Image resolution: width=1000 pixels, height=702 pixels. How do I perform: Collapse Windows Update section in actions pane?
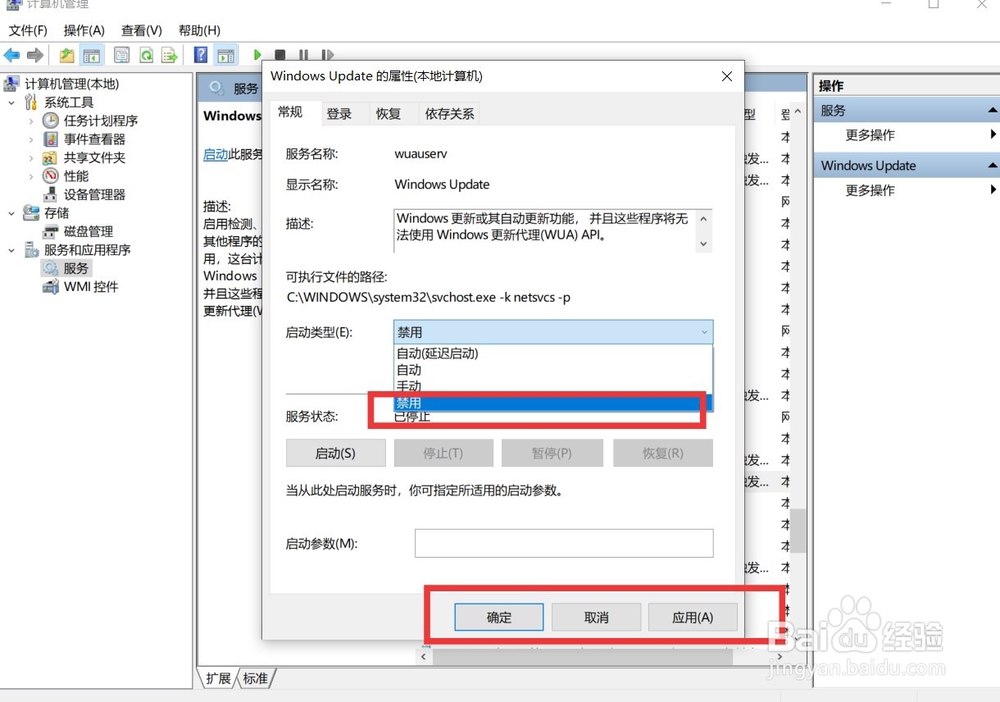992,165
